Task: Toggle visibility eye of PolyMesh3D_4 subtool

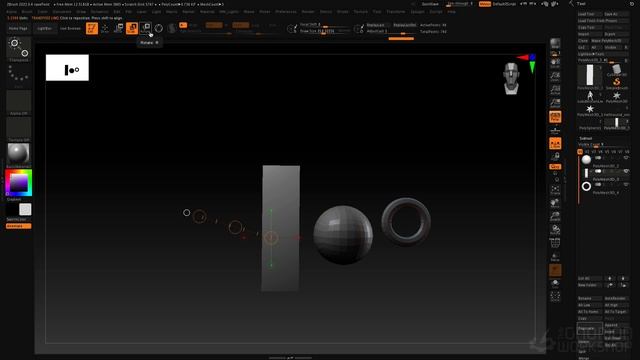Action: click(626, 185)
